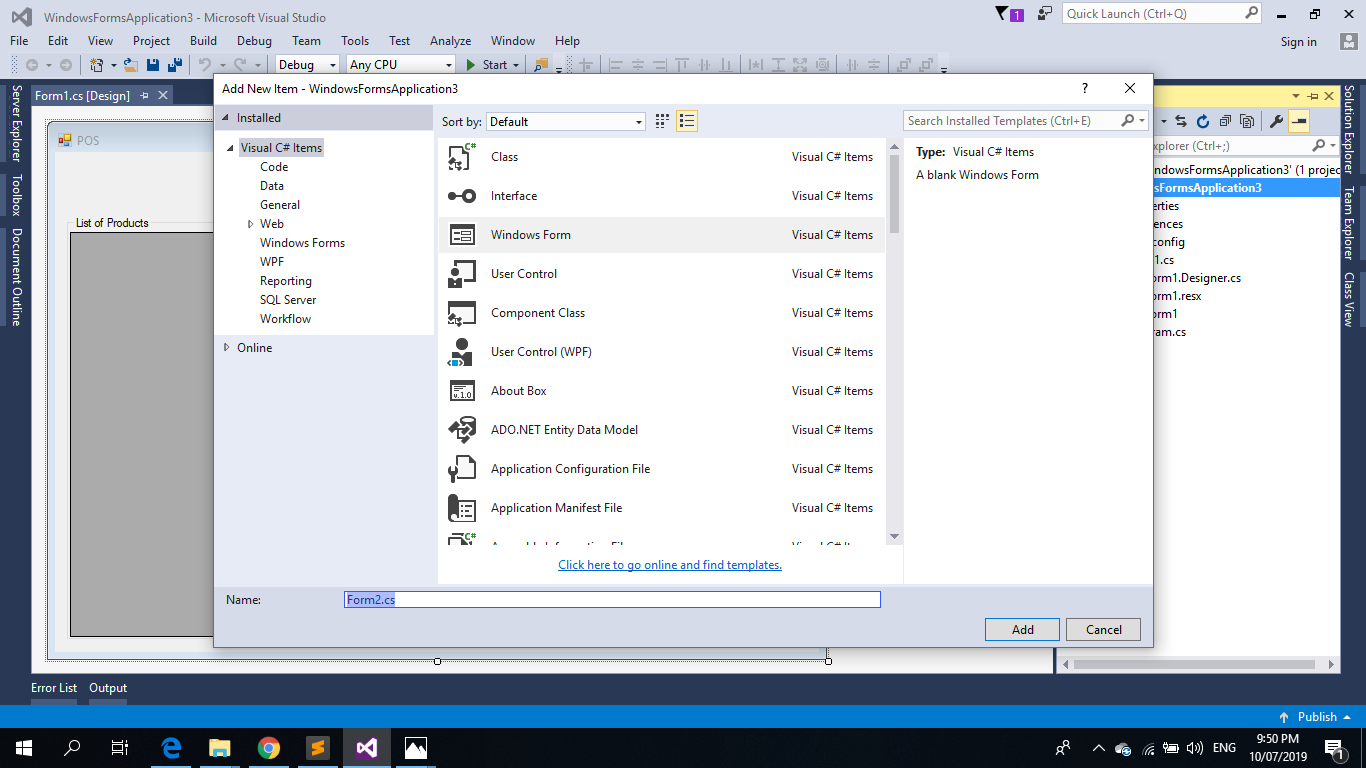Expand the Online templates node
This screenshot has height=768, width=1366.
point(227,348)
